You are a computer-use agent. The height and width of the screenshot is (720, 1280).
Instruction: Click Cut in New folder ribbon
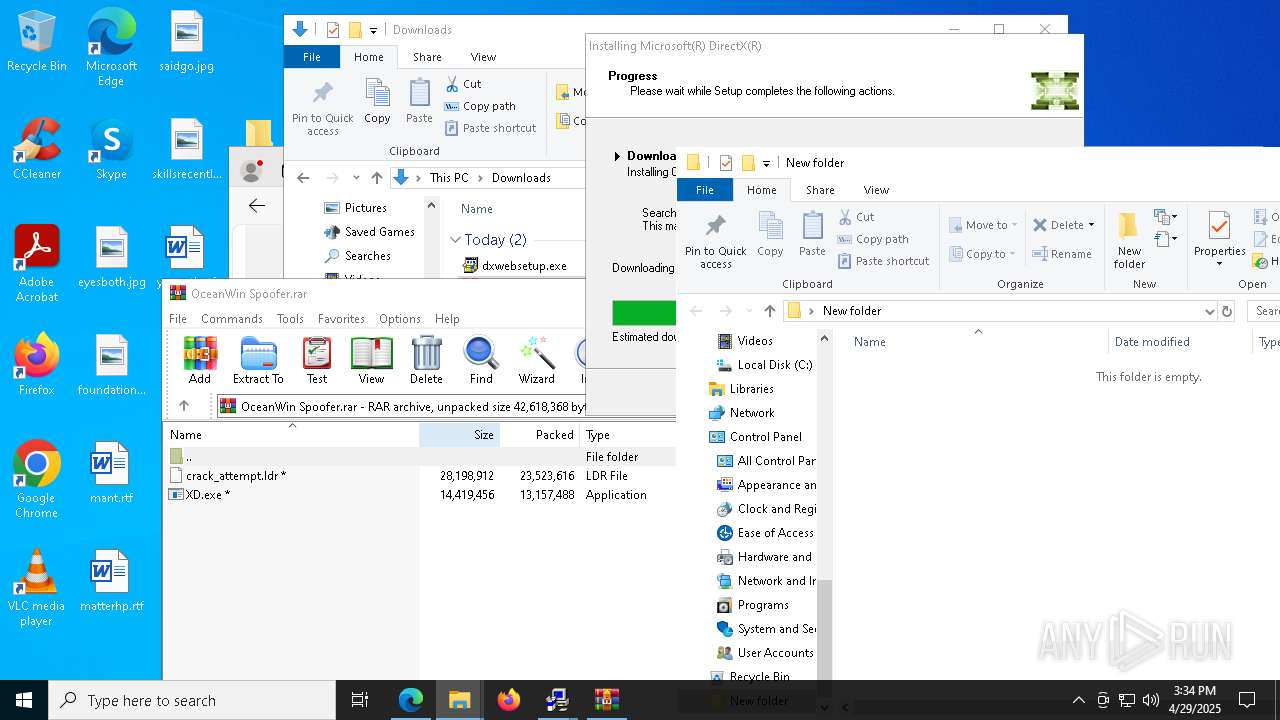point(856,217)
